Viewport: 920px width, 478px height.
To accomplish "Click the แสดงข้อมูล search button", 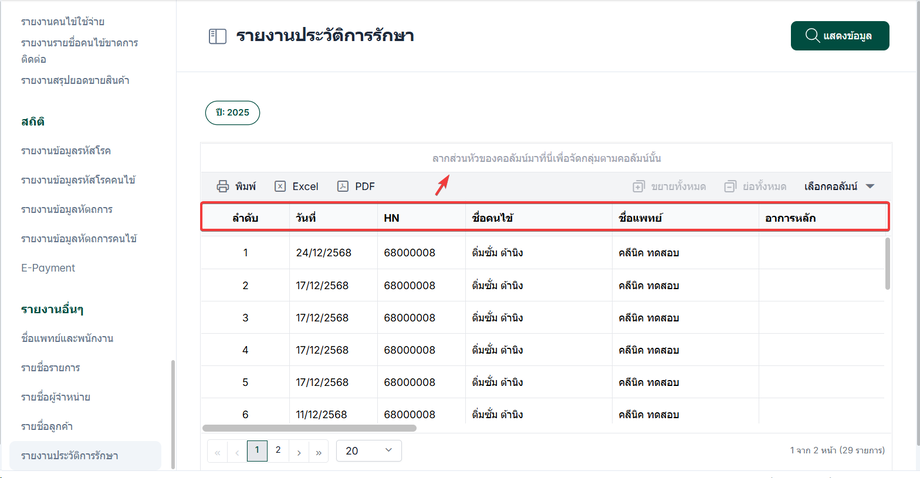I will [840, 36].
